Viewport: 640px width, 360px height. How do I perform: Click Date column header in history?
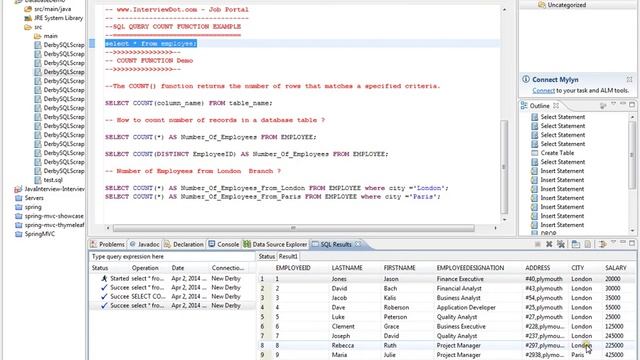178,268
